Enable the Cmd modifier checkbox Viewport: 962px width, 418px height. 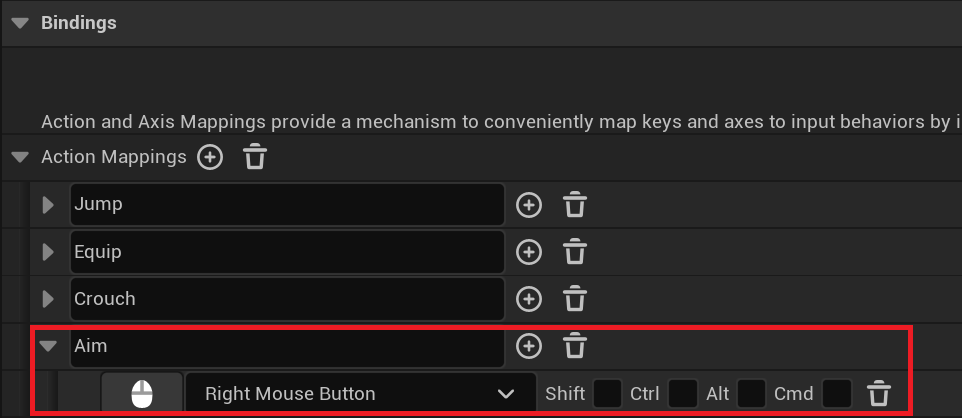(836, 394)
